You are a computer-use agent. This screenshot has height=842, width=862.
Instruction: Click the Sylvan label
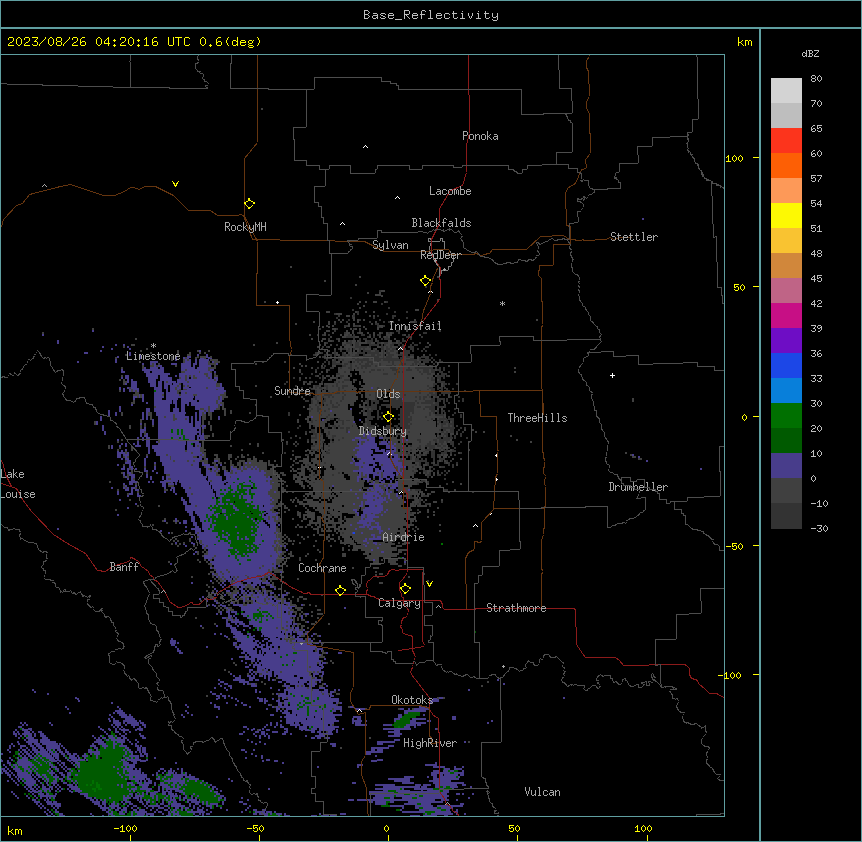point(390,245)
